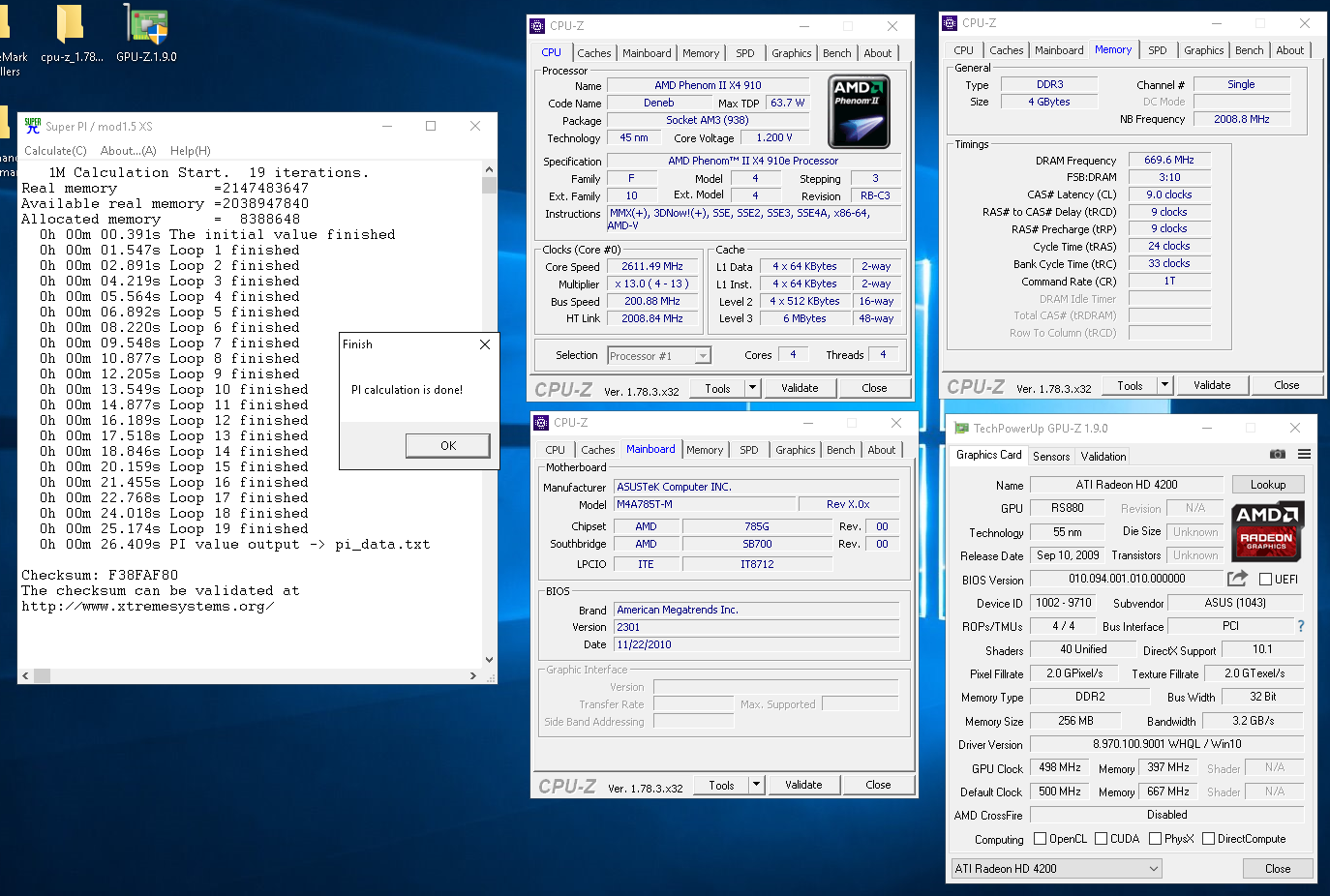Click the CPU-Z title icon in the Mainboard window

click(x=541, y=423)
